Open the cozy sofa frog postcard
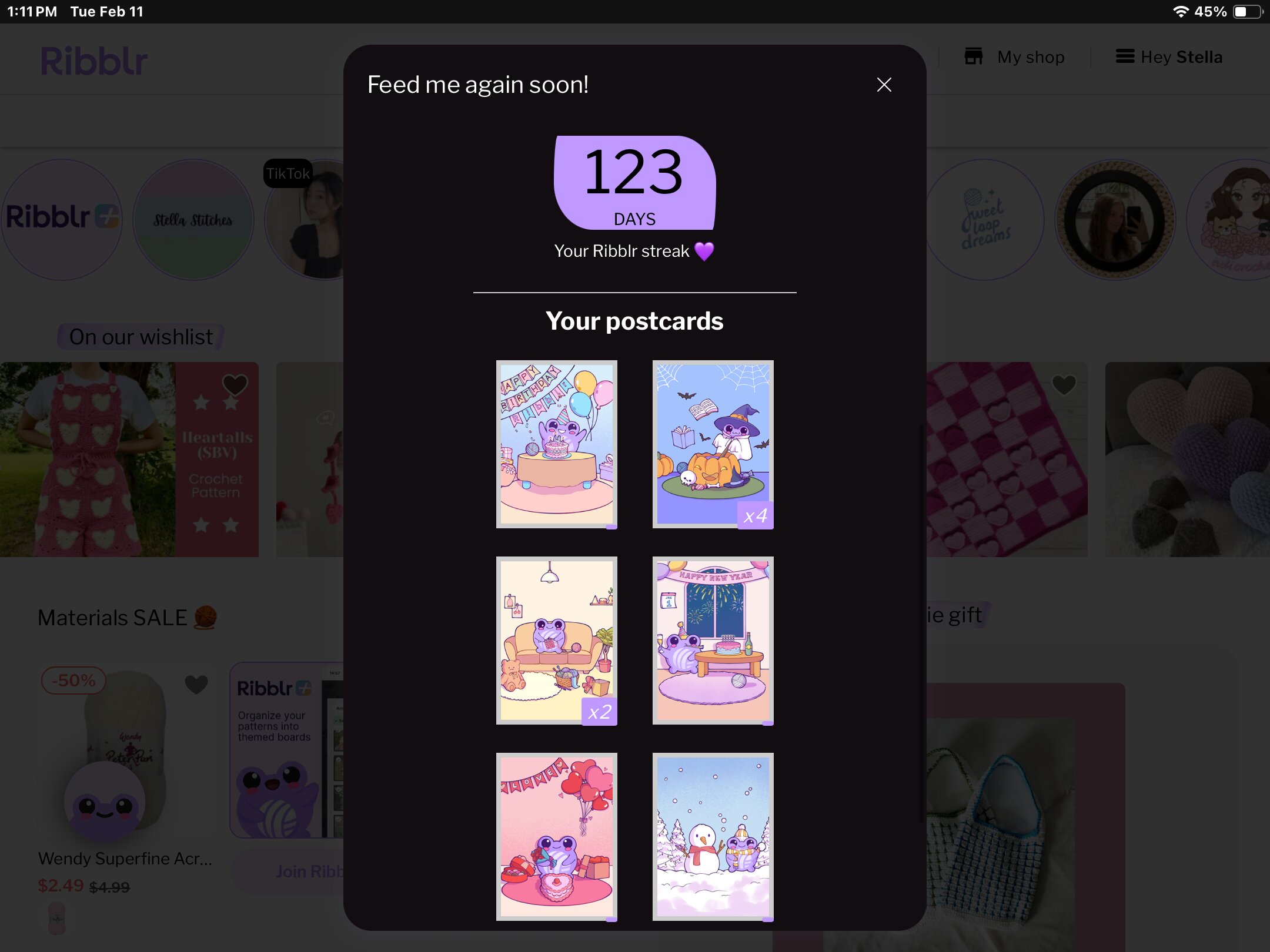 click(x=556, y=641)
